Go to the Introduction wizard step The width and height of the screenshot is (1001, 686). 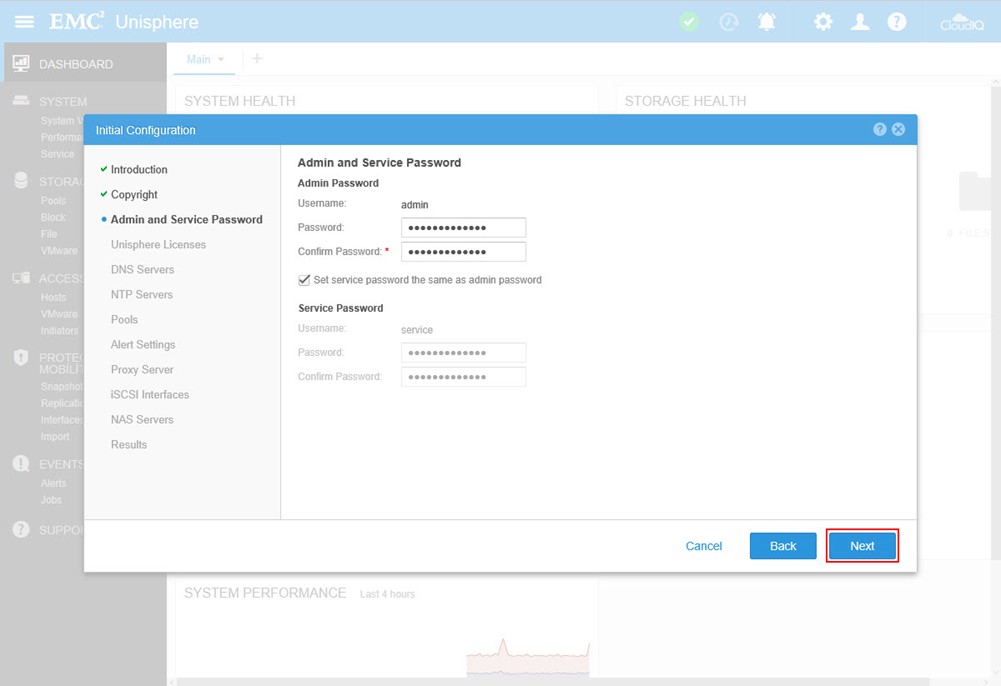(x=139, y=169)
